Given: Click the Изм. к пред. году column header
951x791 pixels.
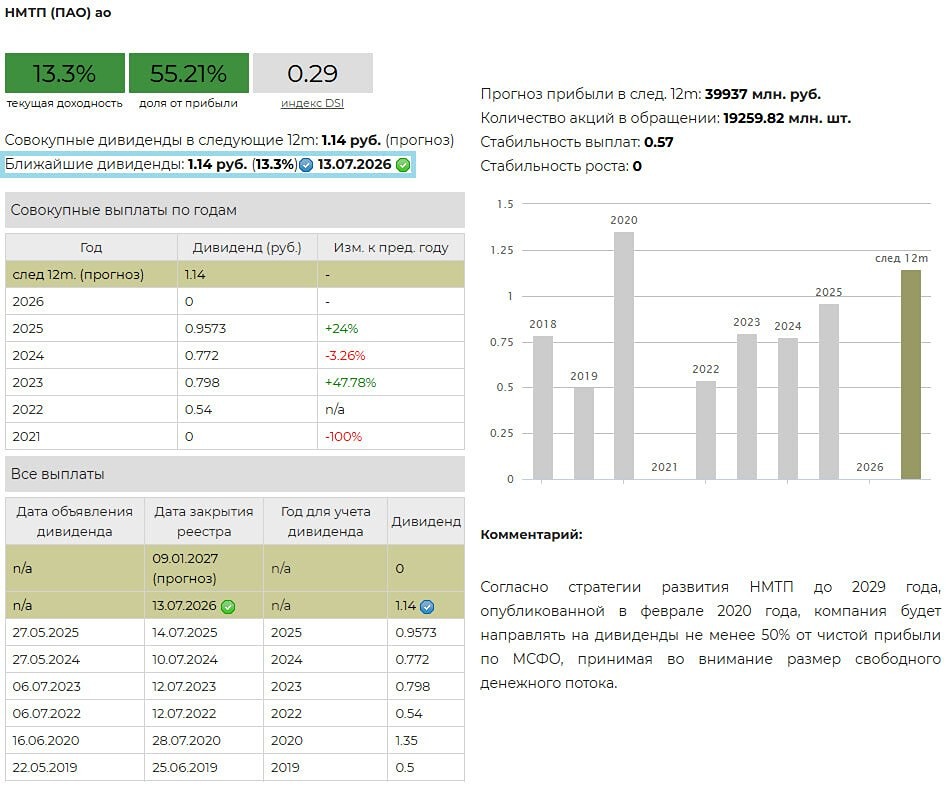Looking at the screenshot, I should pos(391,247).
